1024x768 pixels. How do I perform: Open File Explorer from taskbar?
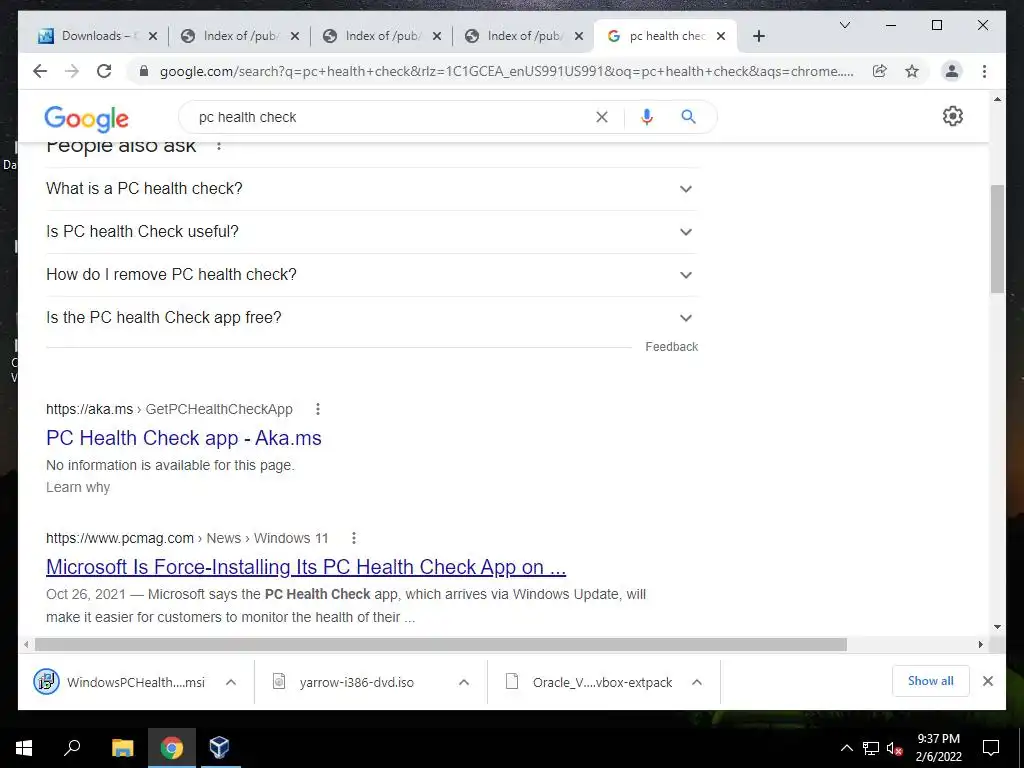coord(122,748)
